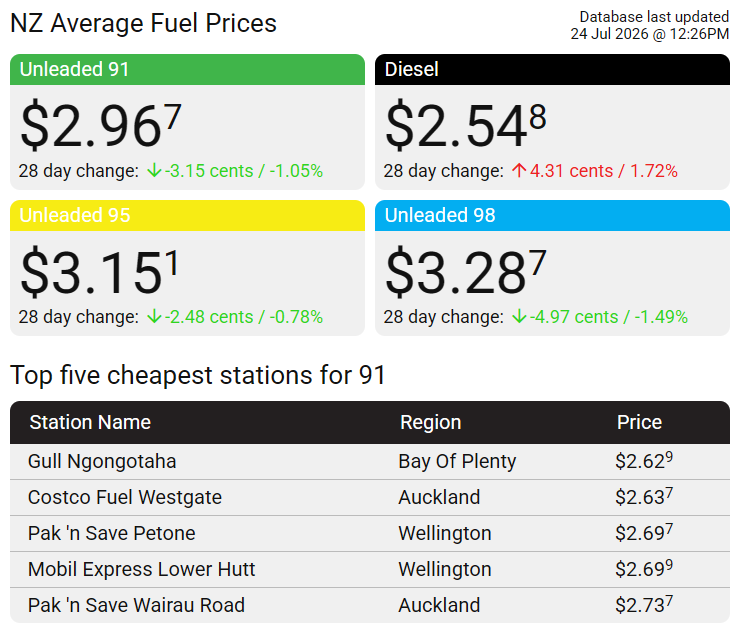This screenshot has width=745, height=644.
Task: Select the green Unleaded 91 header
Action: (187, 69)
